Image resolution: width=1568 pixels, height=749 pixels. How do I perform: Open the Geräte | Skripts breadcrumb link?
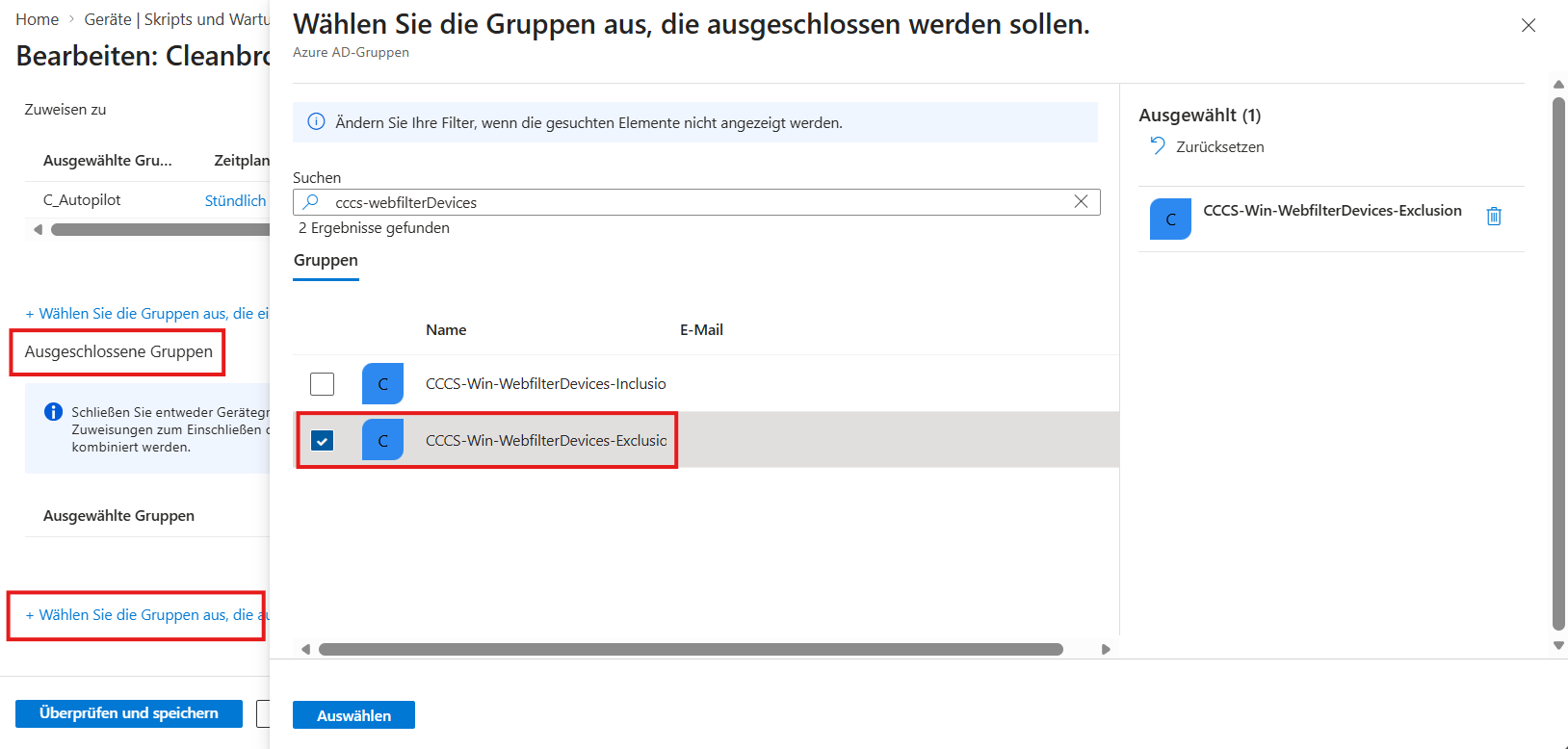coord(176,19)
